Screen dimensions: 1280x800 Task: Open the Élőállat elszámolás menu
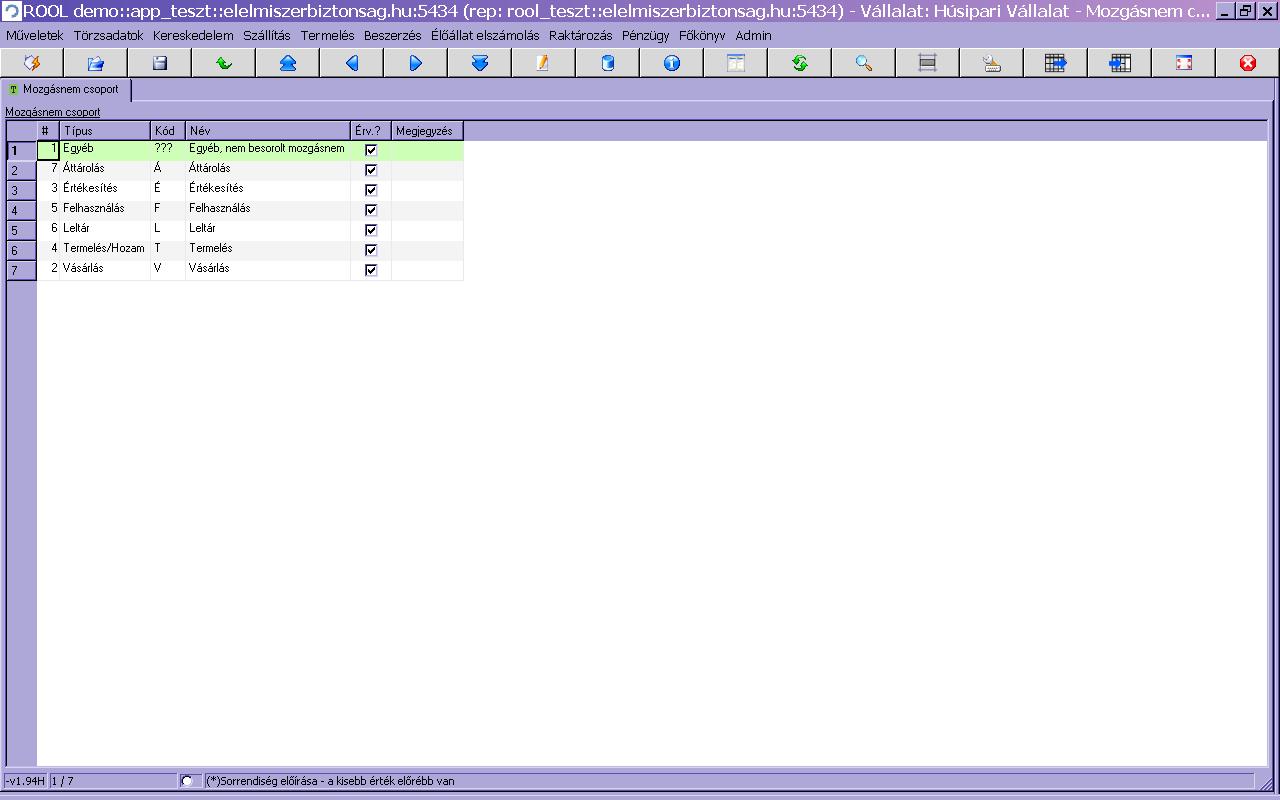point(485,35)
